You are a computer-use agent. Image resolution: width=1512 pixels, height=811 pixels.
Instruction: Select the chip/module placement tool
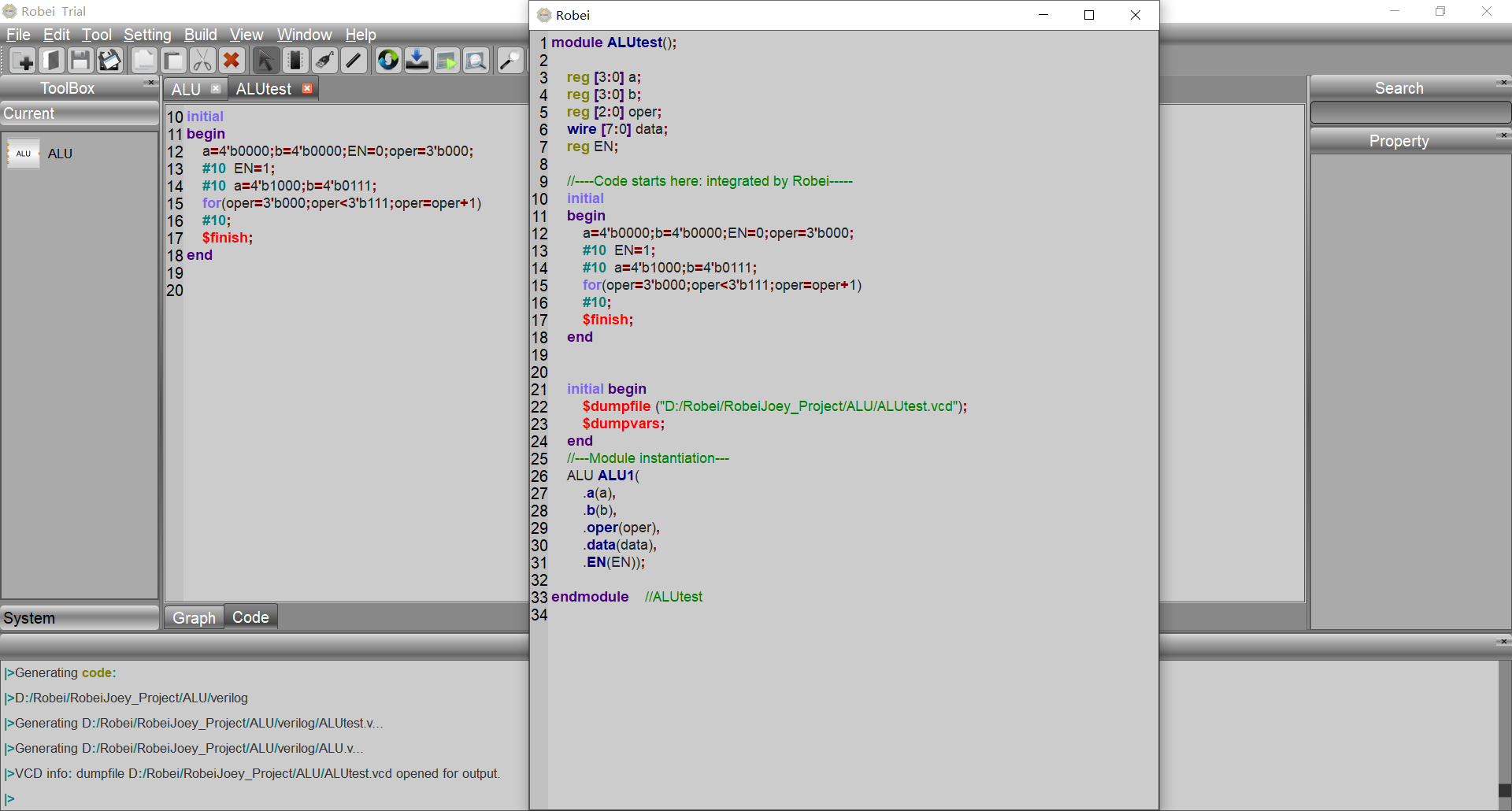295,60
